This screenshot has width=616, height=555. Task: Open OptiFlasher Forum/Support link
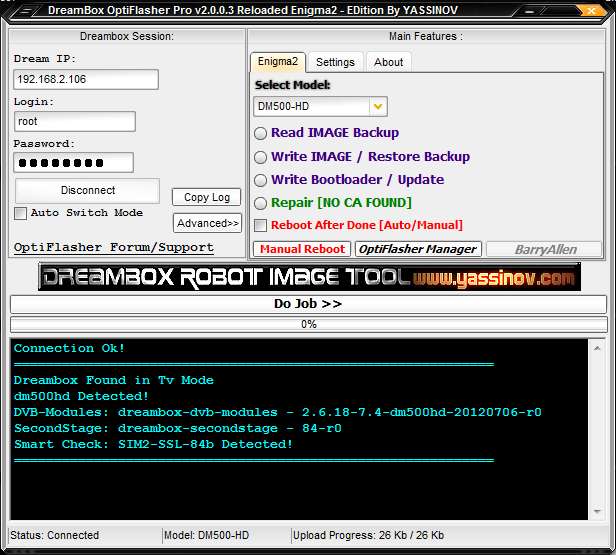point(114,247)
